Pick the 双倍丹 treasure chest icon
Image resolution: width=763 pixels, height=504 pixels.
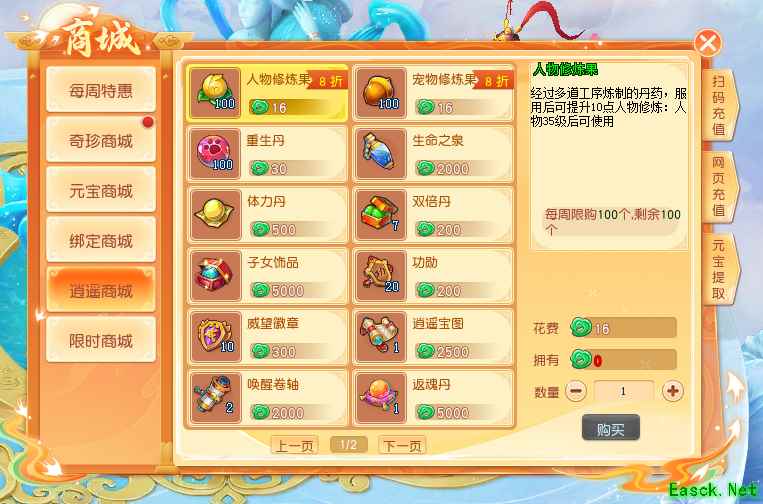pos(381,215)
